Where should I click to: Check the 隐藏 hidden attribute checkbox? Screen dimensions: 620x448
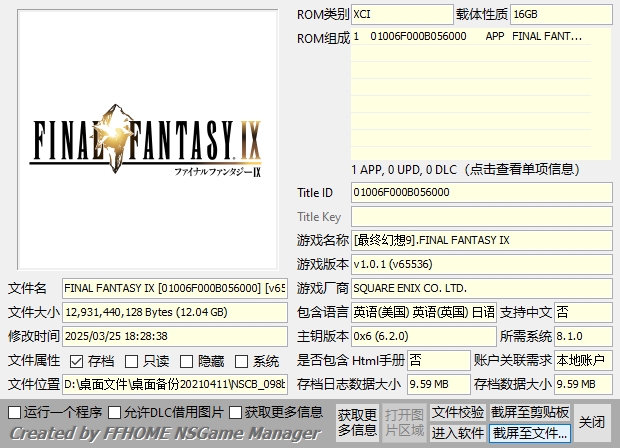tap(186, 361)
